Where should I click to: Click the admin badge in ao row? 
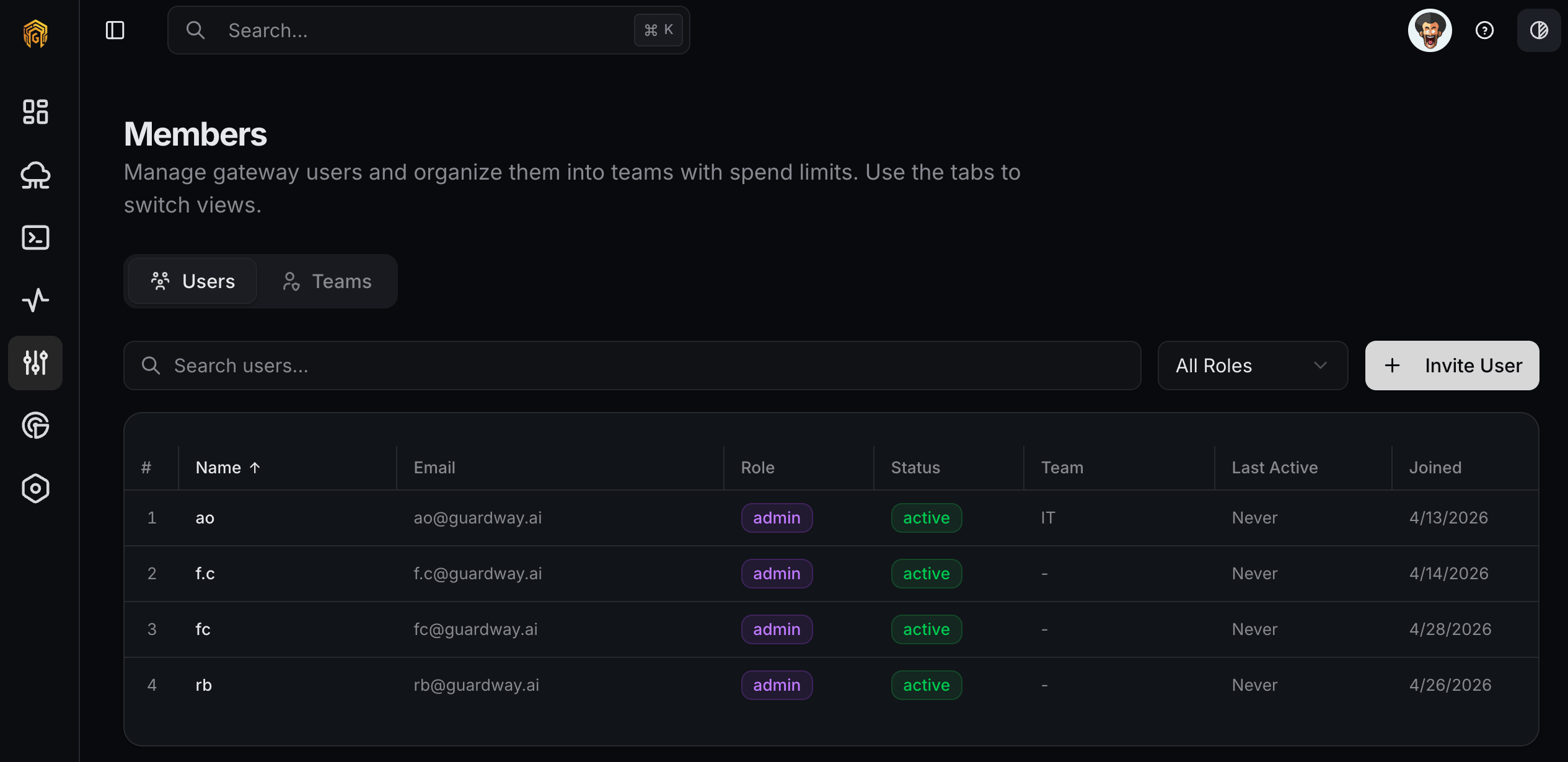777,518
